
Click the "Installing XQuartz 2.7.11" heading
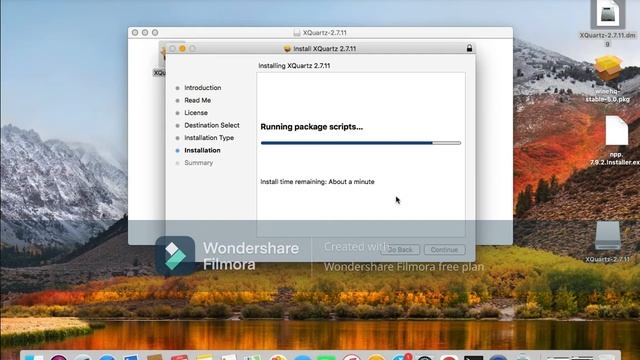point(294,66)
